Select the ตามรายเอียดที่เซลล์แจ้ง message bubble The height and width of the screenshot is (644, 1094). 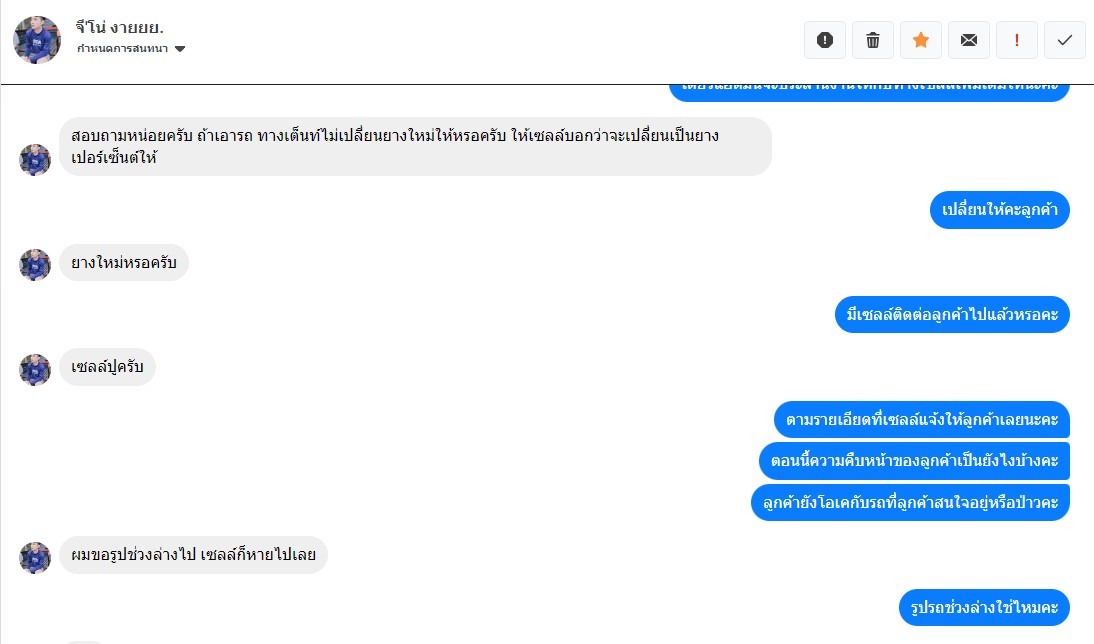922,419
